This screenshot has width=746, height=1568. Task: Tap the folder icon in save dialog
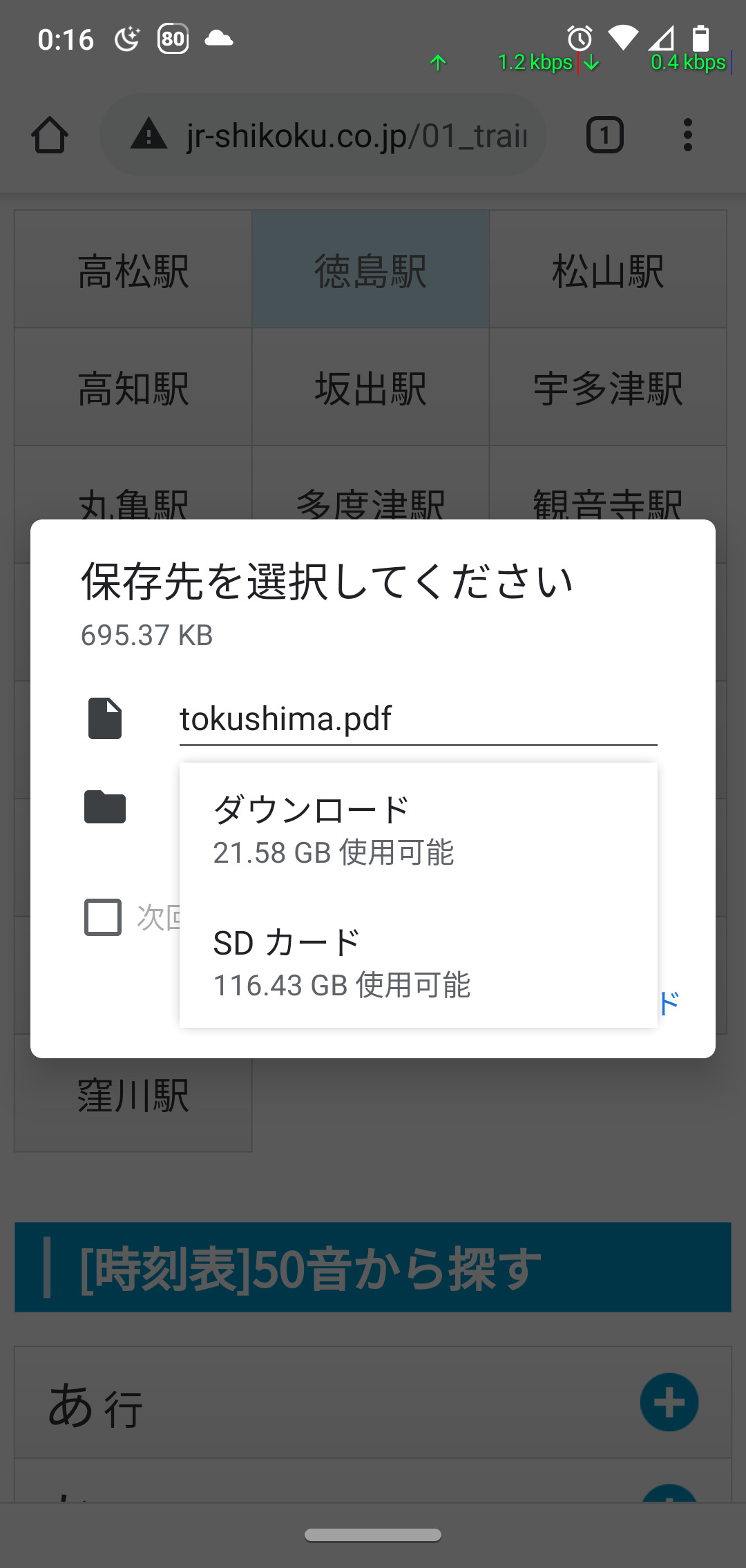click(105, 807)
